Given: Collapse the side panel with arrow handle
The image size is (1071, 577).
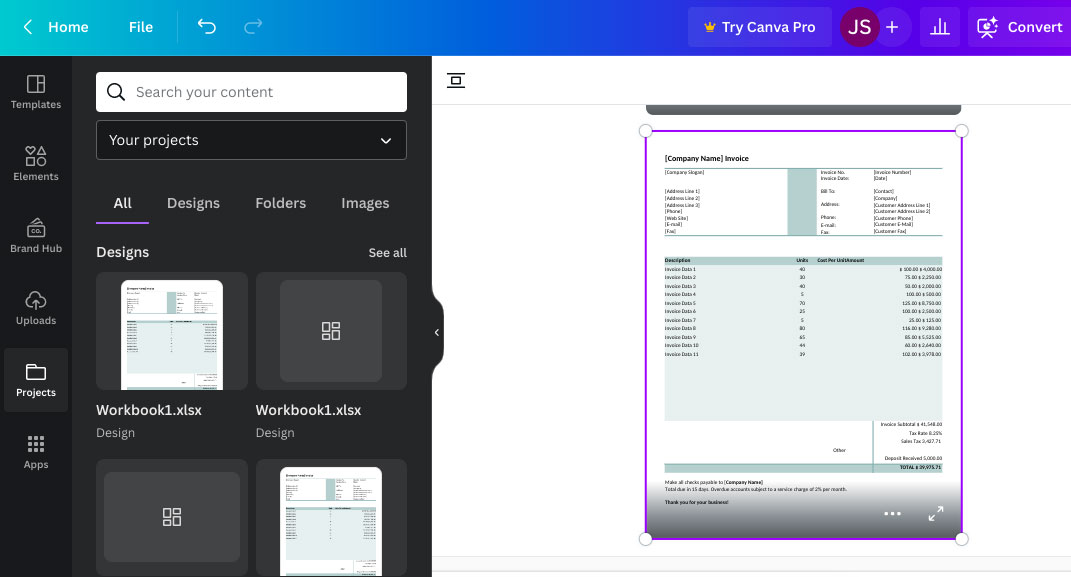Looking at the screenshot, I should pyautogui.click(x=437, y=332).
